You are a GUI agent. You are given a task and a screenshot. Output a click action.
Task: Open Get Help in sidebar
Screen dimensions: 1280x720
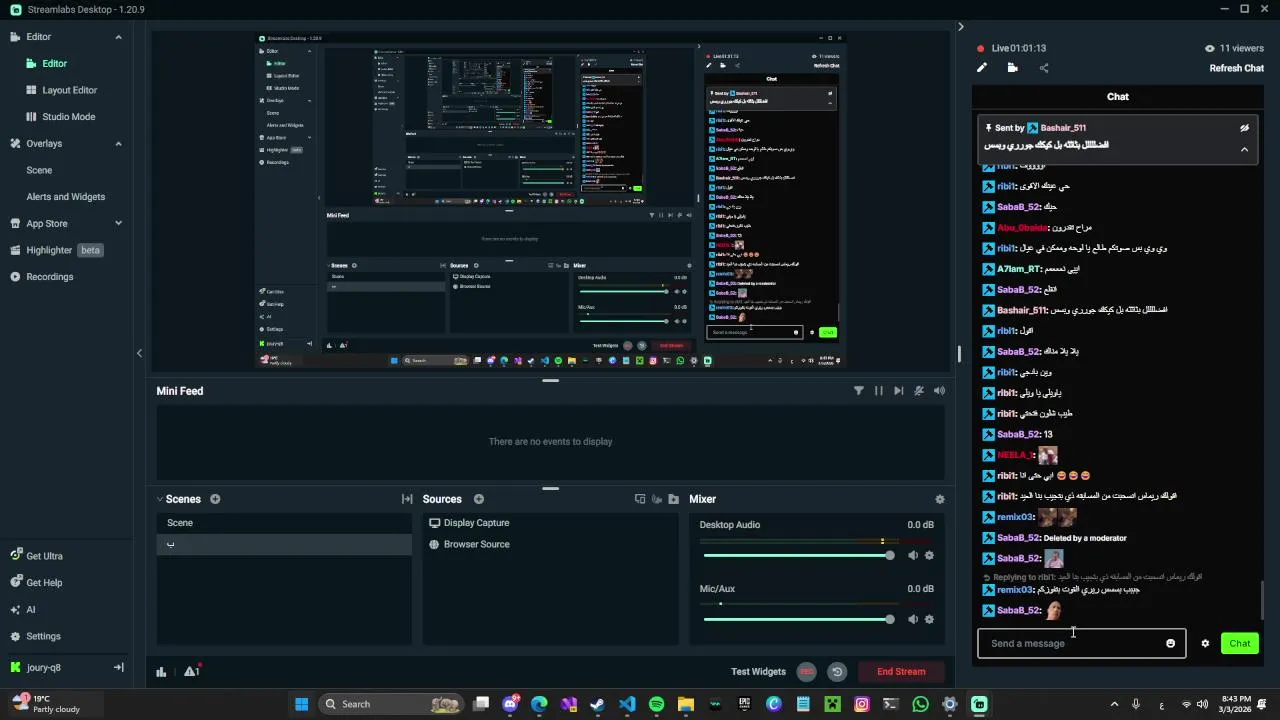point(44,583)
